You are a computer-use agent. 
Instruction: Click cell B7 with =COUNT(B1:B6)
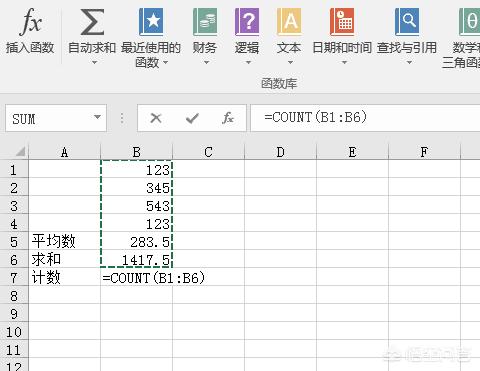(136, 278)
